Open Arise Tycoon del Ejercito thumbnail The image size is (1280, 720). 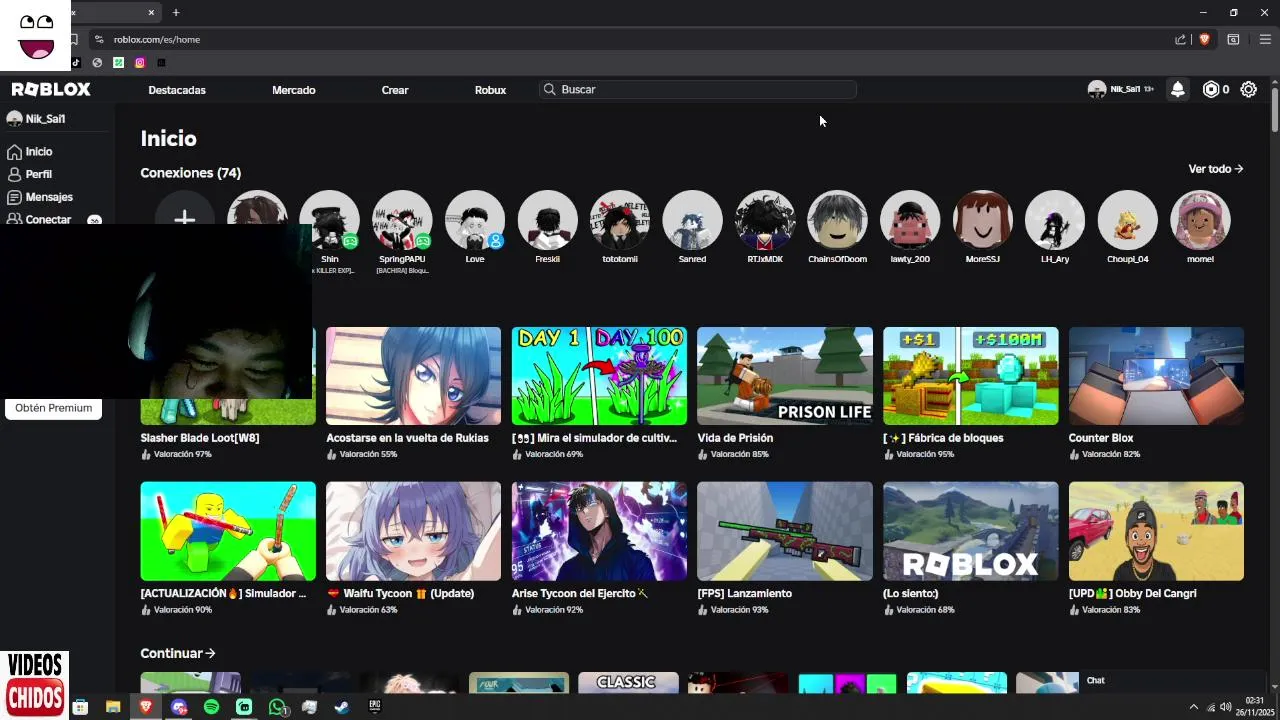pyautogui.click(x=599, y=531)
